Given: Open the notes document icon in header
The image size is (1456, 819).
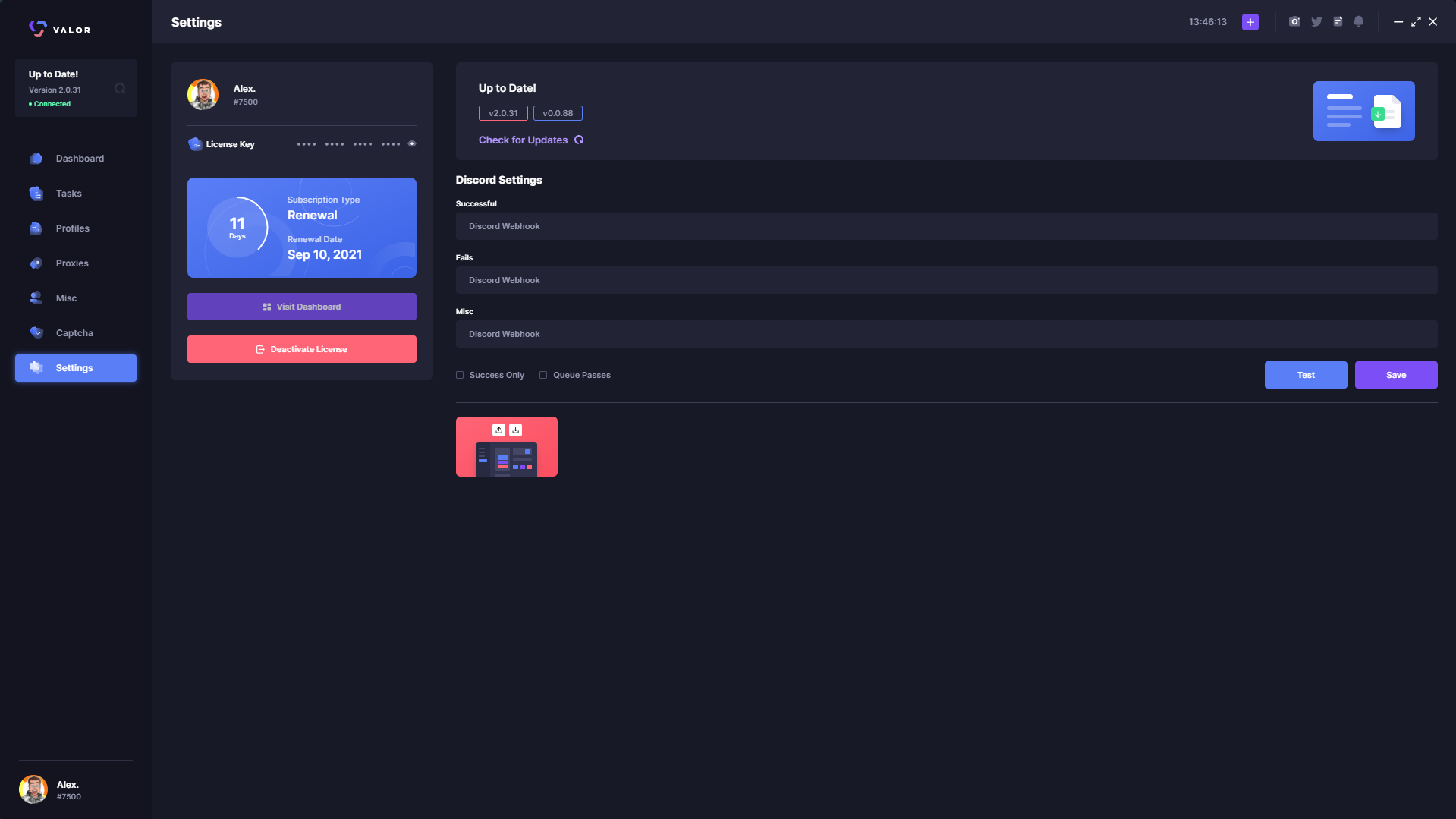Looking at the screenshot, I should click(x=1338, y=22).
